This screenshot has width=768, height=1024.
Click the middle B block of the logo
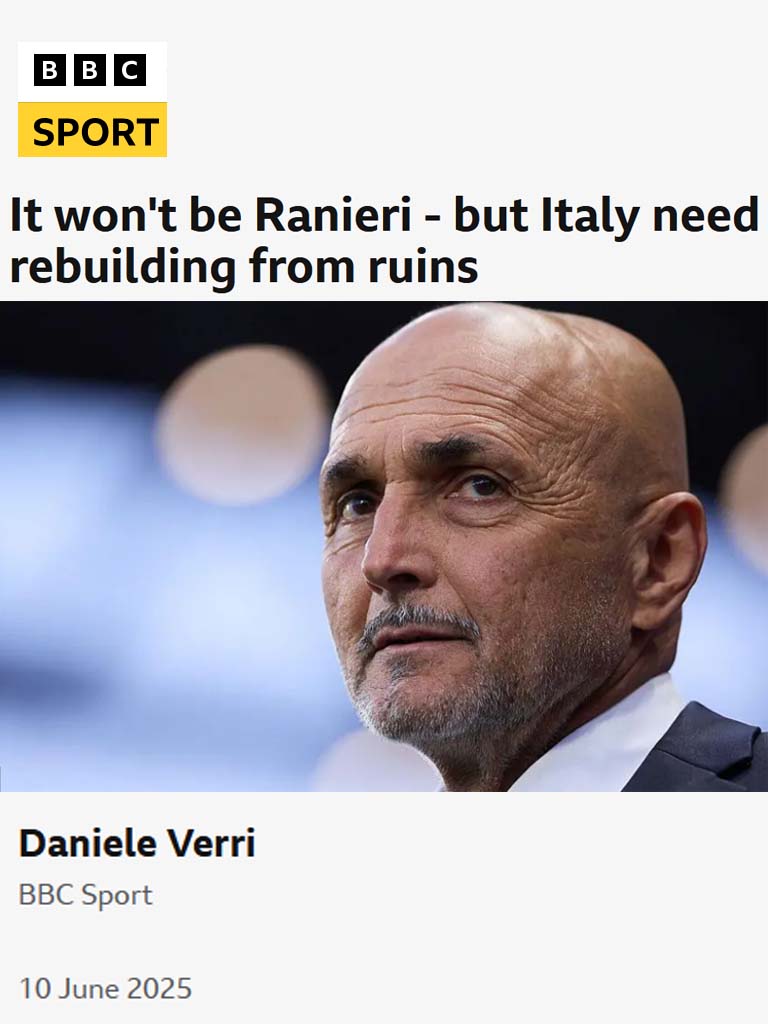pos(90,71)
